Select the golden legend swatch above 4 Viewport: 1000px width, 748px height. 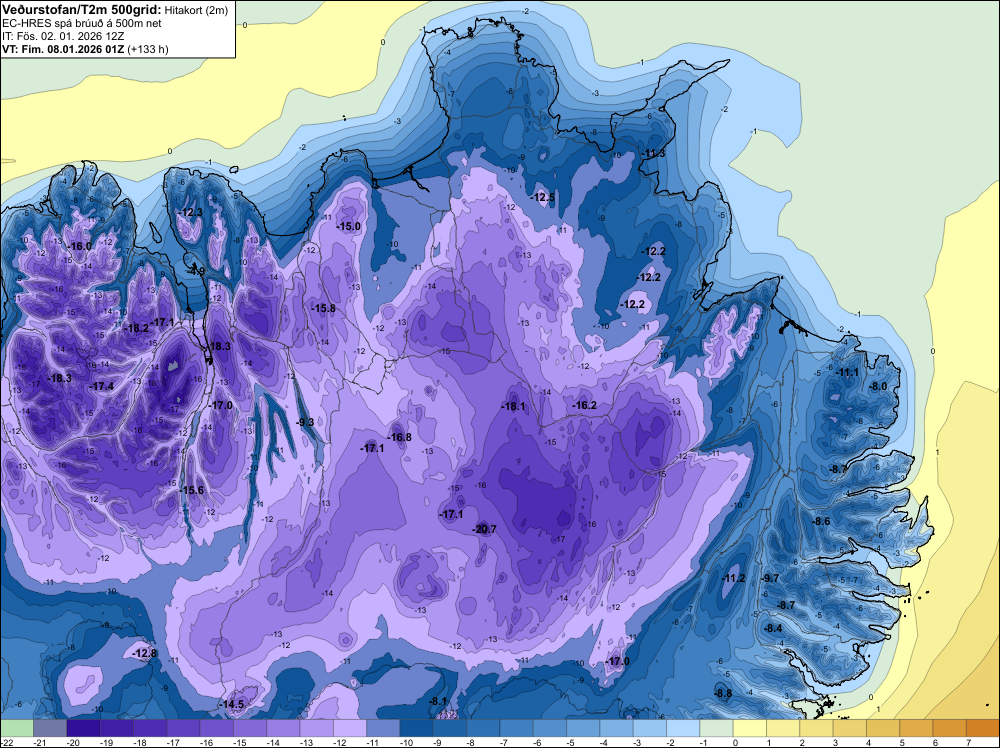(x=883, y=728)
